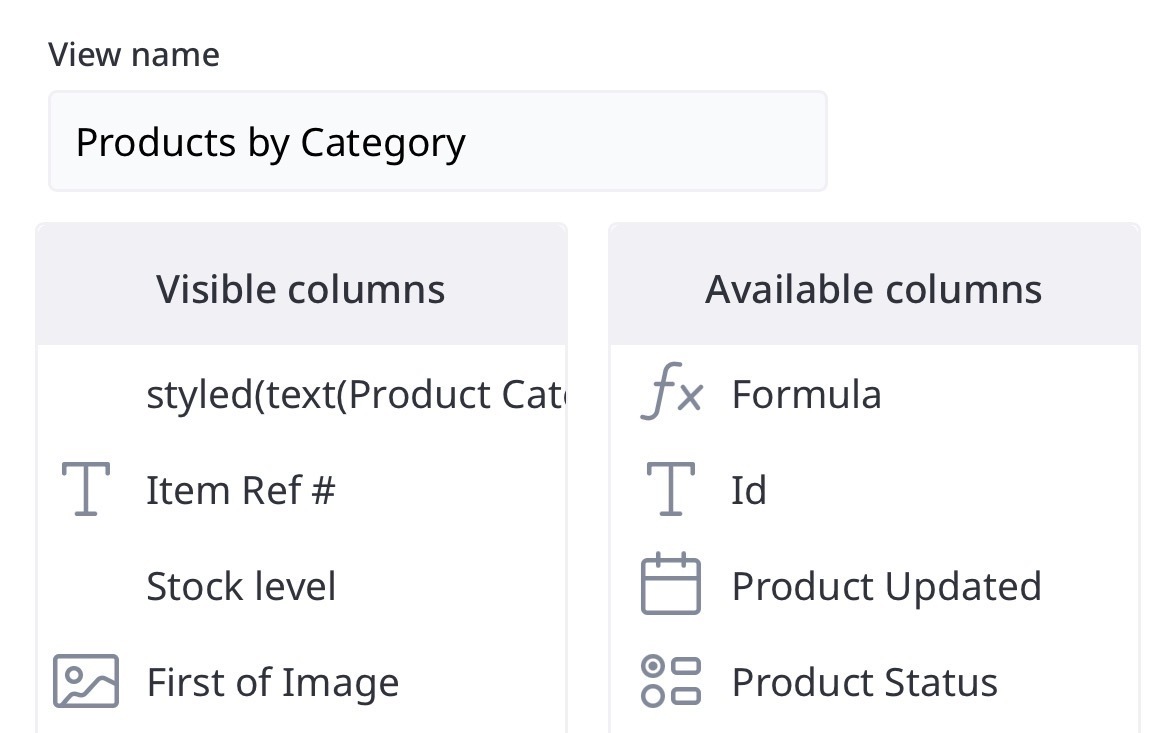
Task: Click the View name label
Action: (134, 54)
